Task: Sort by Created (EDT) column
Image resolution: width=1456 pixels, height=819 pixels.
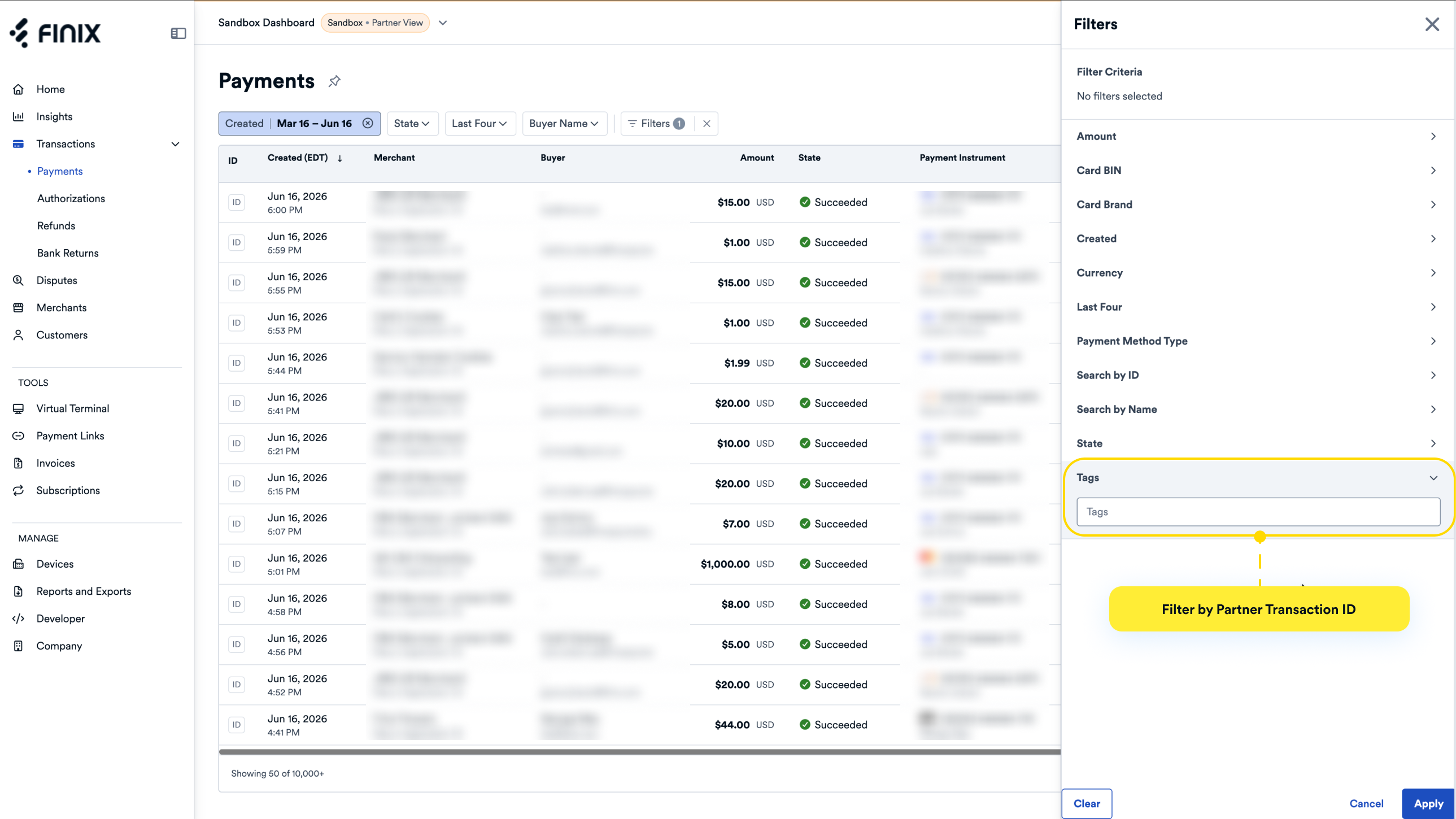Action: click(x=304, y=158)
